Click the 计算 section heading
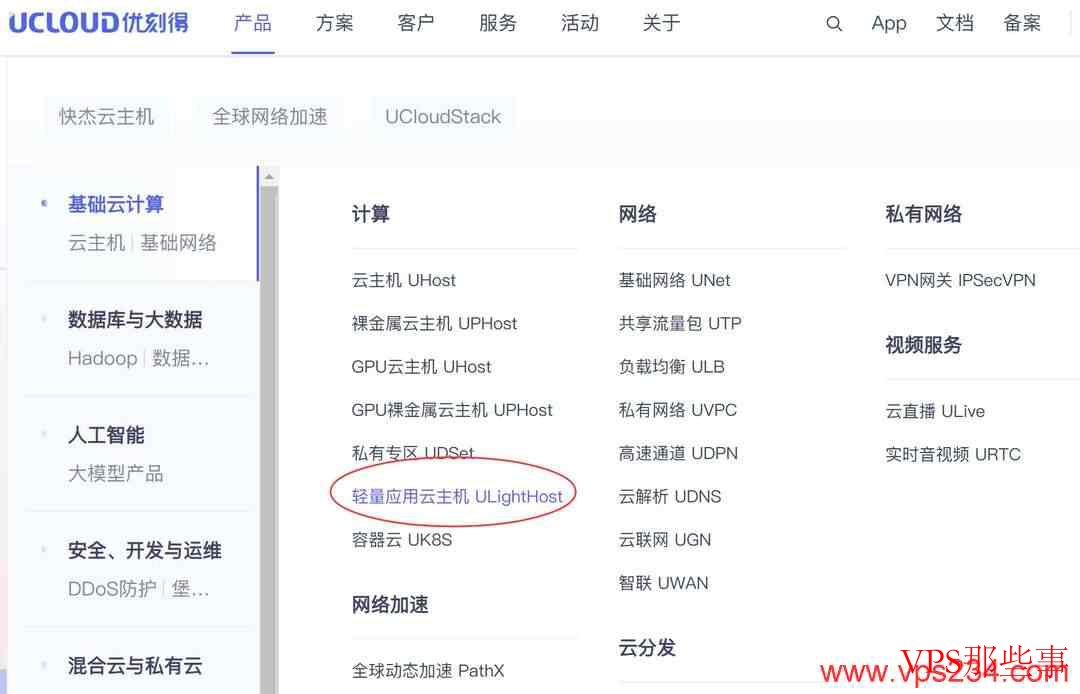 [371, 214]
